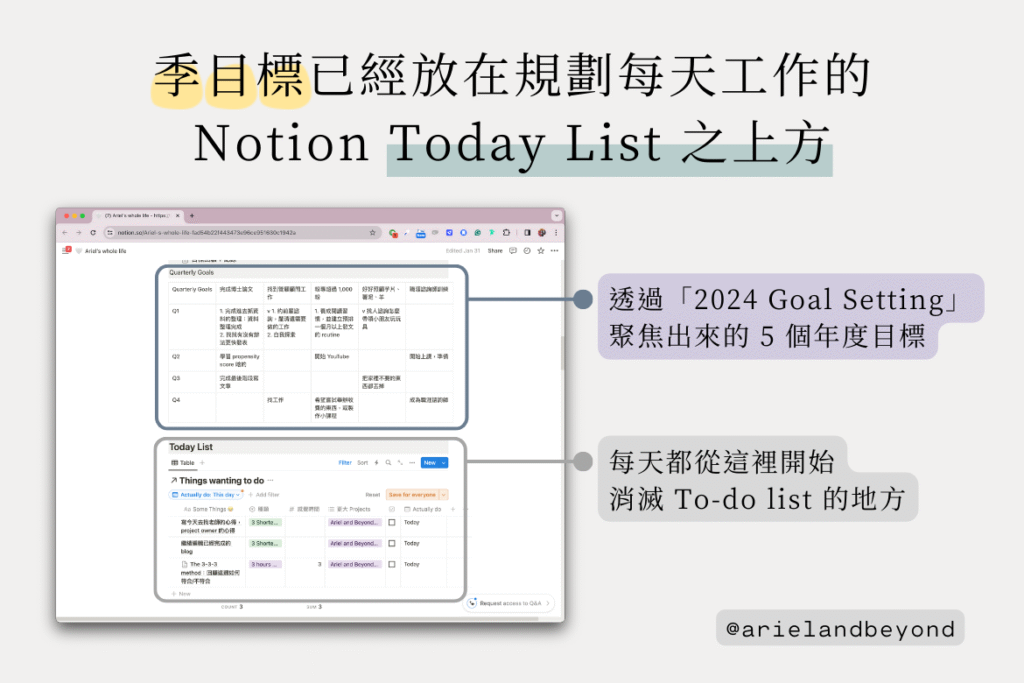Expand the New button dropdown arrow

pyautogui.click(x=444, y=463)
